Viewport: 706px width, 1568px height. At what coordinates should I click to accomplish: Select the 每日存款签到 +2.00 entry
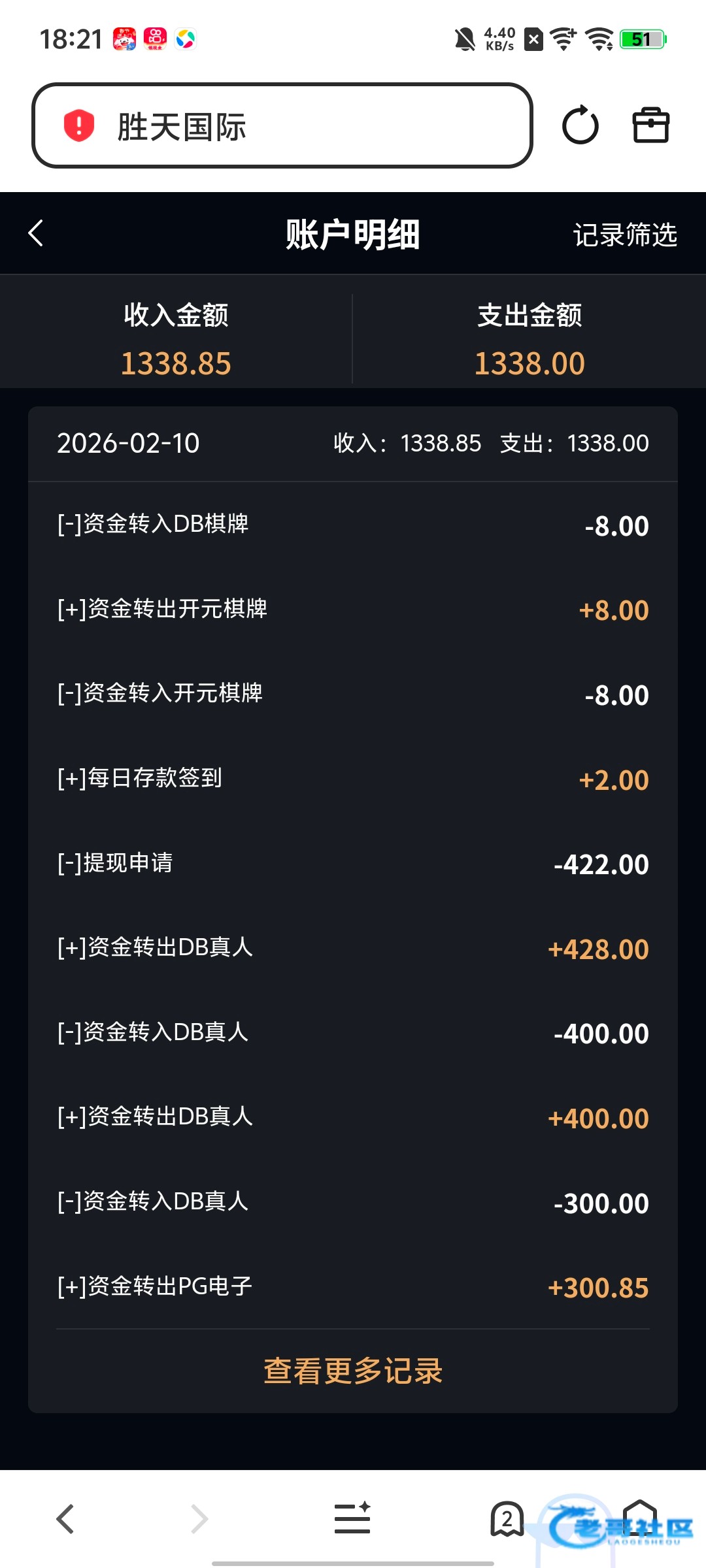353,779
